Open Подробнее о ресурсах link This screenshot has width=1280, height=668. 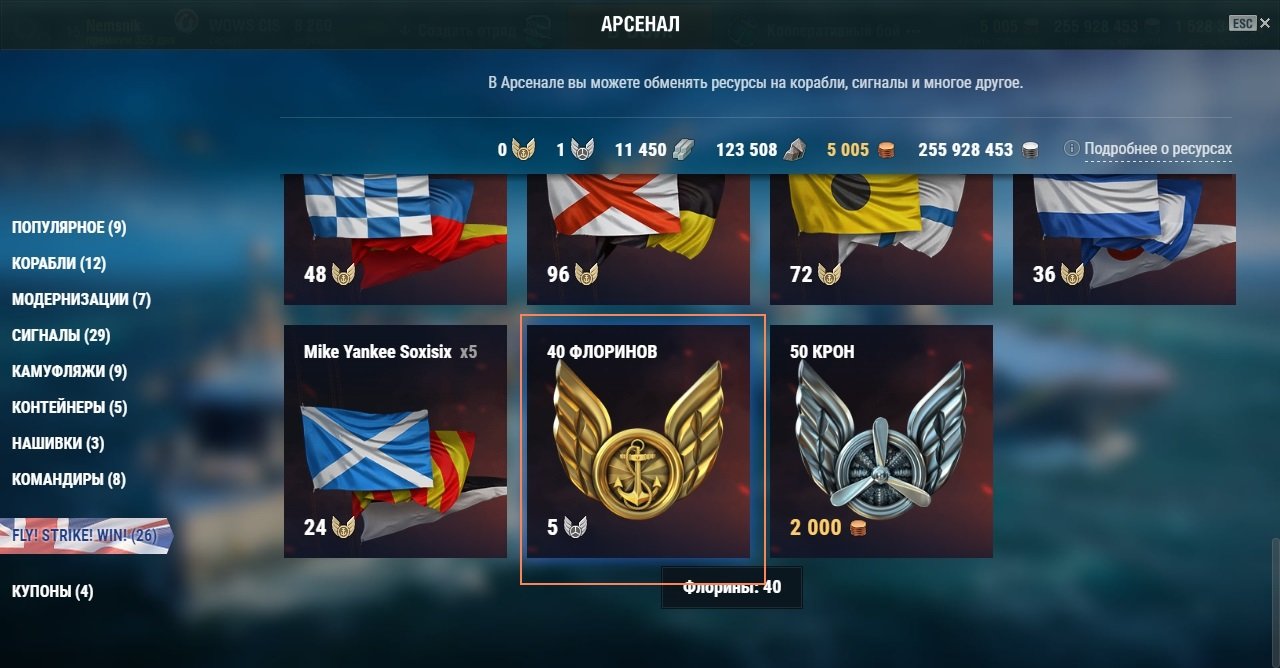coord(1158,149)
